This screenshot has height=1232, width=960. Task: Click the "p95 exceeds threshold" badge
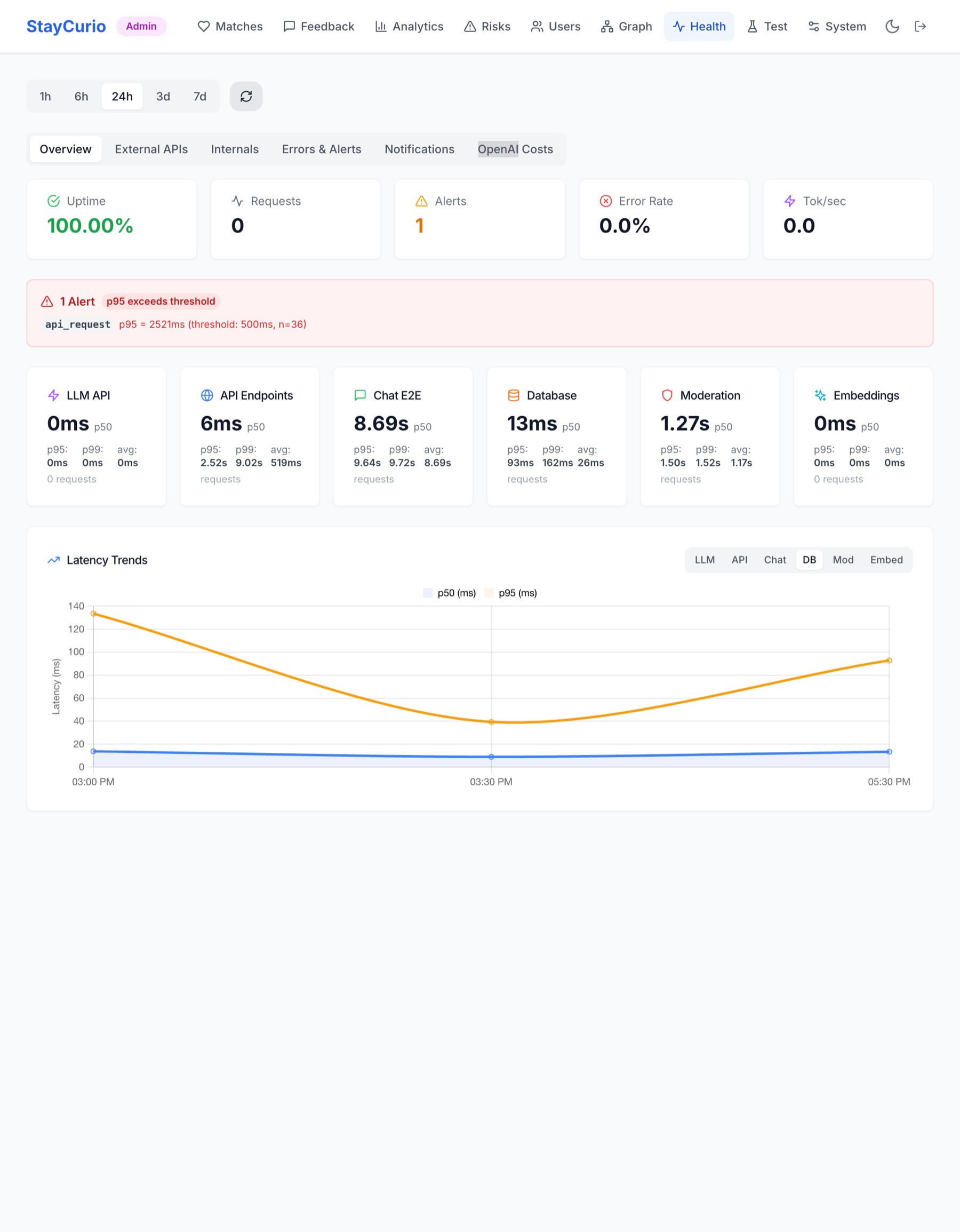coord(161,301)
